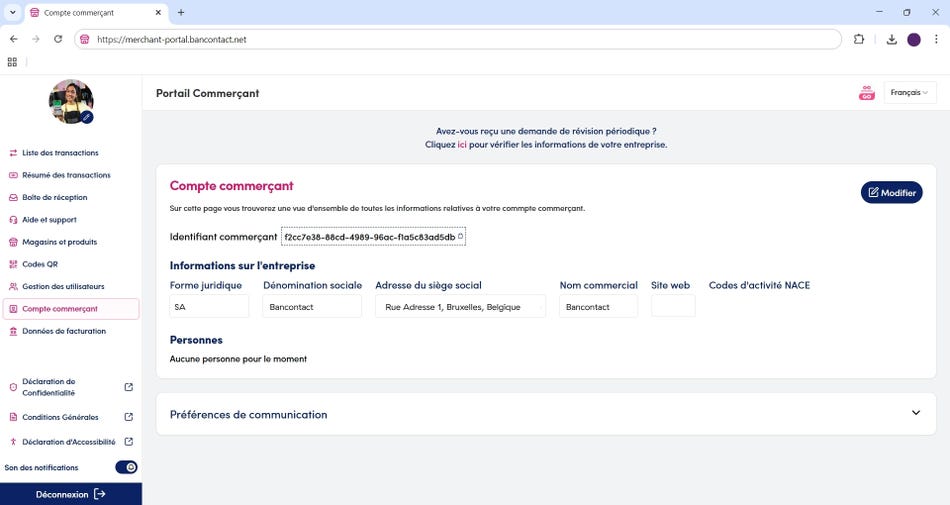Click the browser extensions puzzle icon
Image resolution: width=950 pixels, height=505 pixels.
[x=859, y=39]
